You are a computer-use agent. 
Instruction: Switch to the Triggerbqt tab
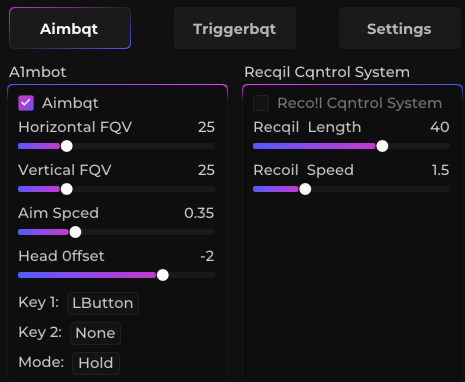(x=235, y=28)
